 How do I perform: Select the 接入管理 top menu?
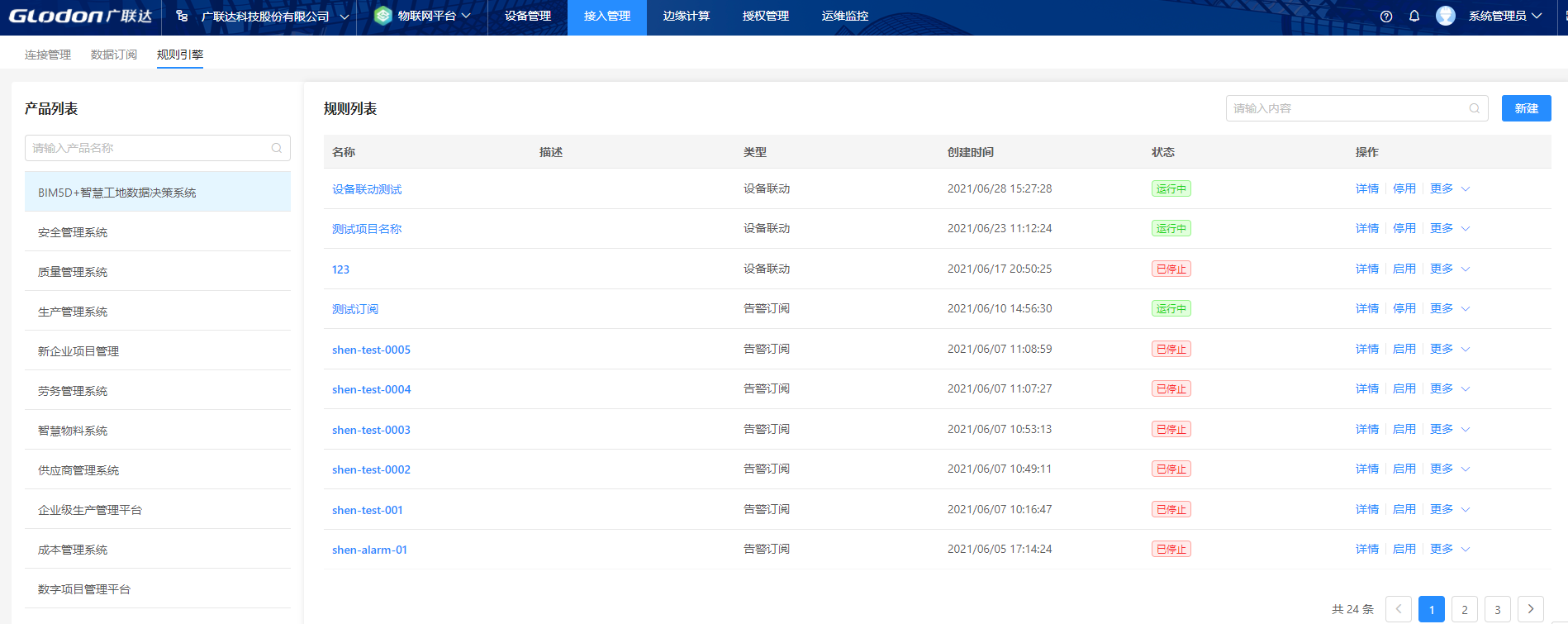coord(607,16)
